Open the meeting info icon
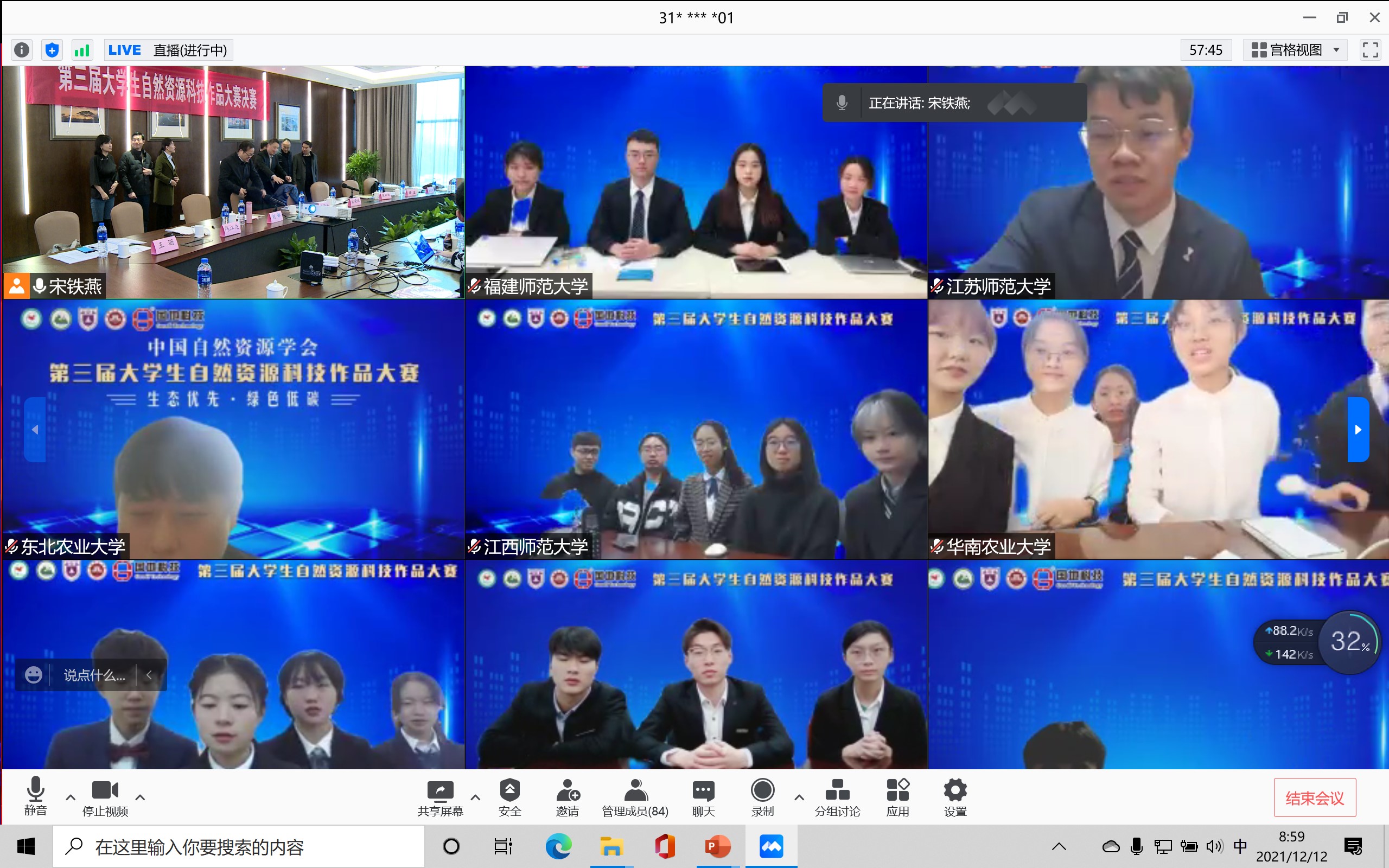Screen dimensions: 1389x868 [22, 50]
